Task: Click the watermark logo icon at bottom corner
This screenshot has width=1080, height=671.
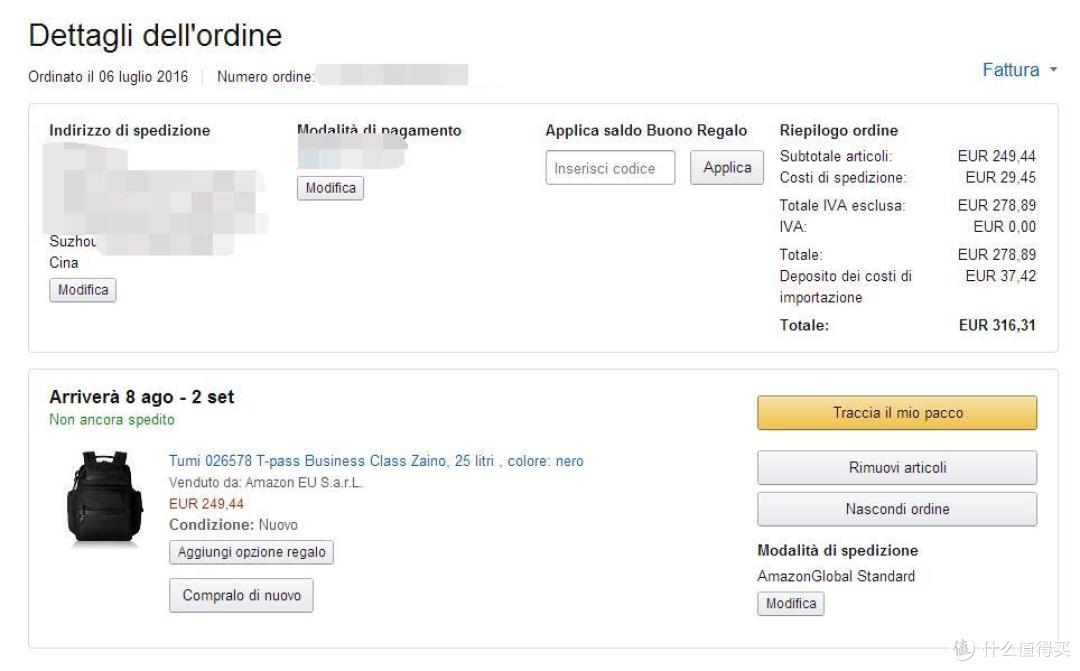Action: [x=964, y=649]
